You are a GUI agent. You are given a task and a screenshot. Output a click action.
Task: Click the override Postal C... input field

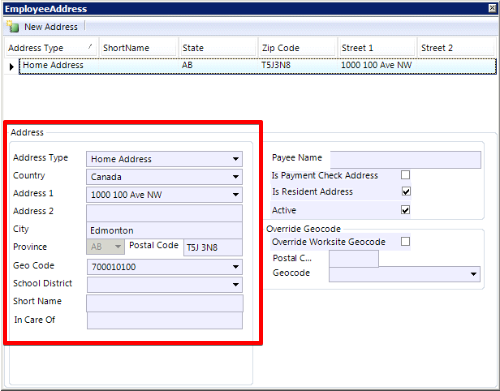click(354, 259)
